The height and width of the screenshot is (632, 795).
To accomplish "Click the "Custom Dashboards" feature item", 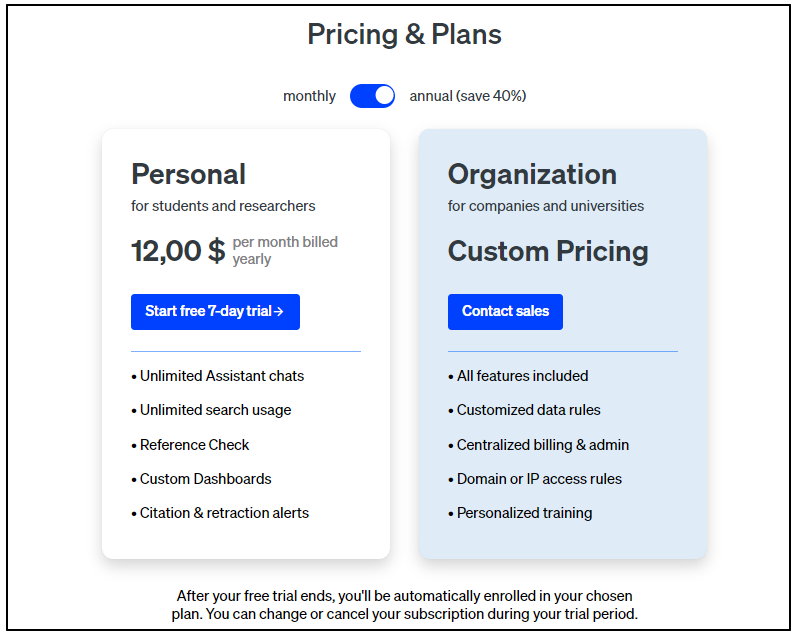I will pos(205,479).
